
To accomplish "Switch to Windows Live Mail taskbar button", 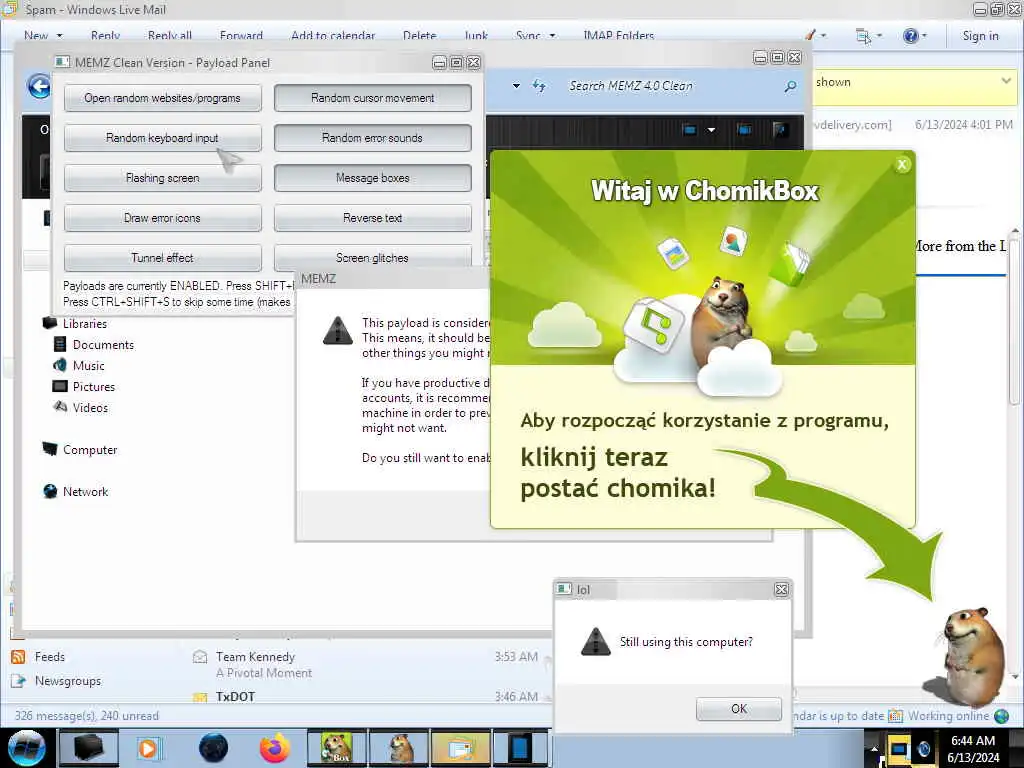I will [x=460, y=748].
